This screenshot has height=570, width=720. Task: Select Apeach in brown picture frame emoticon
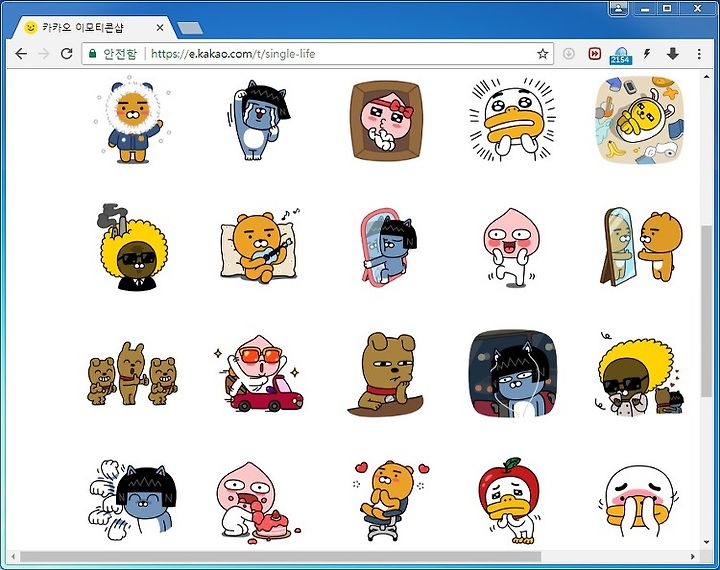386,121
